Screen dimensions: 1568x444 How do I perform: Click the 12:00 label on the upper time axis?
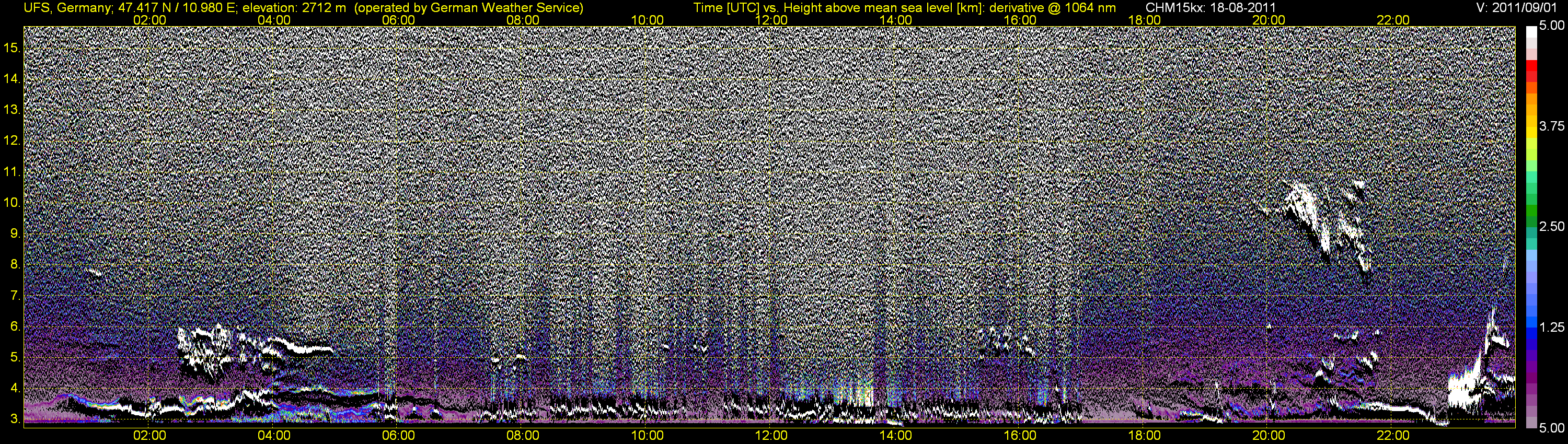tap(771, 20)
